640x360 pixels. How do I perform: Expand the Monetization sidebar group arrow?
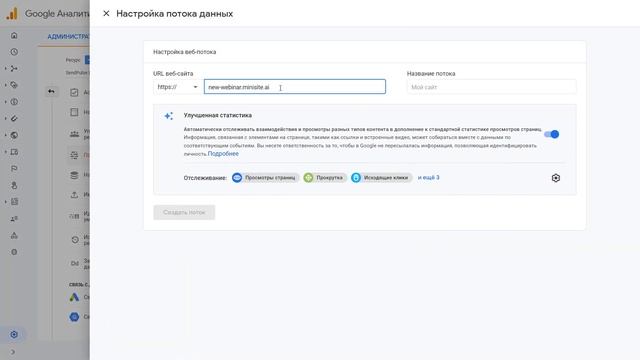[x=6, y=102]
